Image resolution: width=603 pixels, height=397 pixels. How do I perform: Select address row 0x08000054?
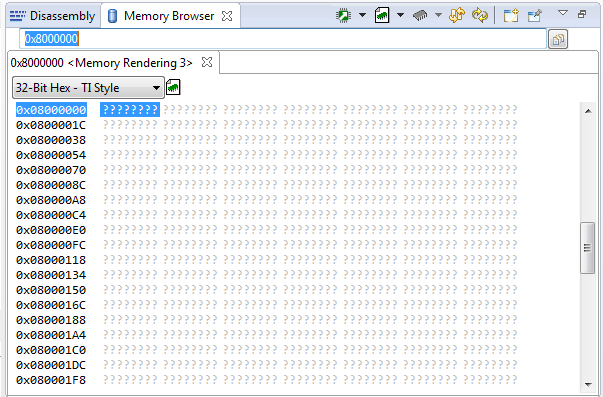click(x=51, y=155)
